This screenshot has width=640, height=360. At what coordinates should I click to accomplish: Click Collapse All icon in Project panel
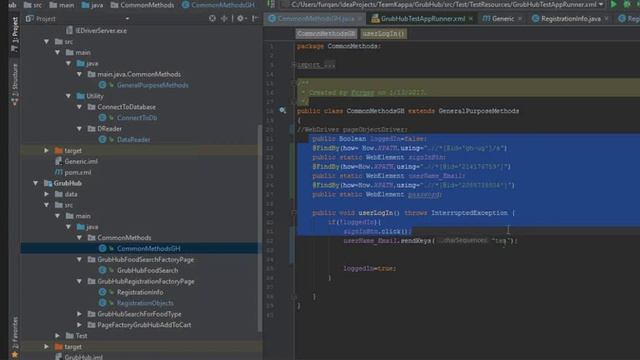click(x=224, y=18)
